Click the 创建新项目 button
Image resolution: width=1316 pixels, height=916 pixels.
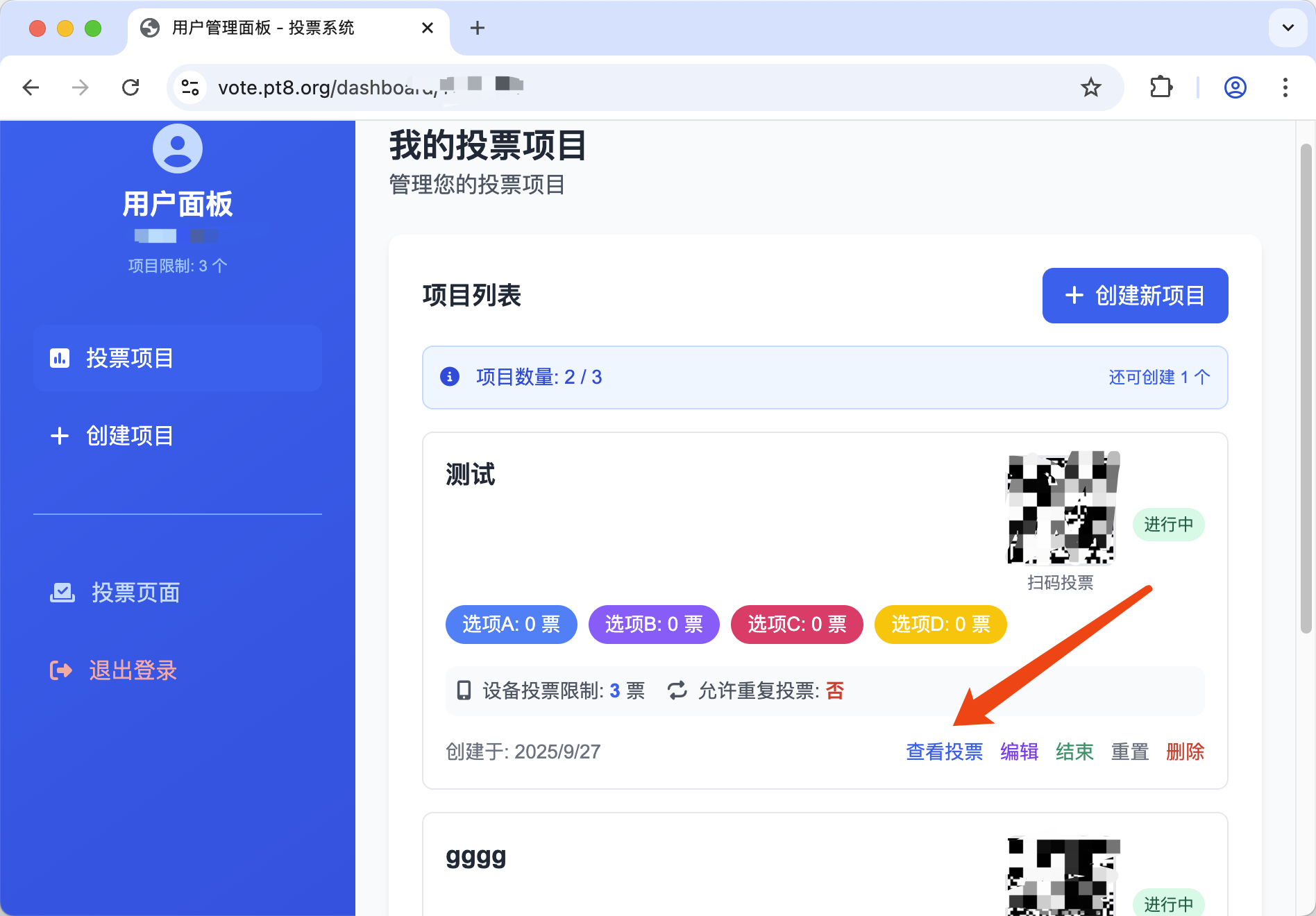tap(1134, 296)
